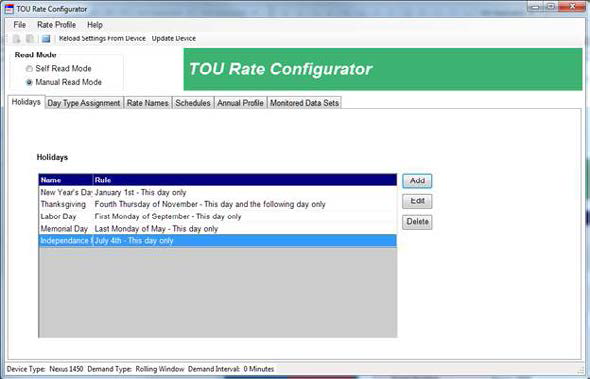Click the Add holiday button
The width and height of the screenshot is (590, 379).
click(417, 181)
